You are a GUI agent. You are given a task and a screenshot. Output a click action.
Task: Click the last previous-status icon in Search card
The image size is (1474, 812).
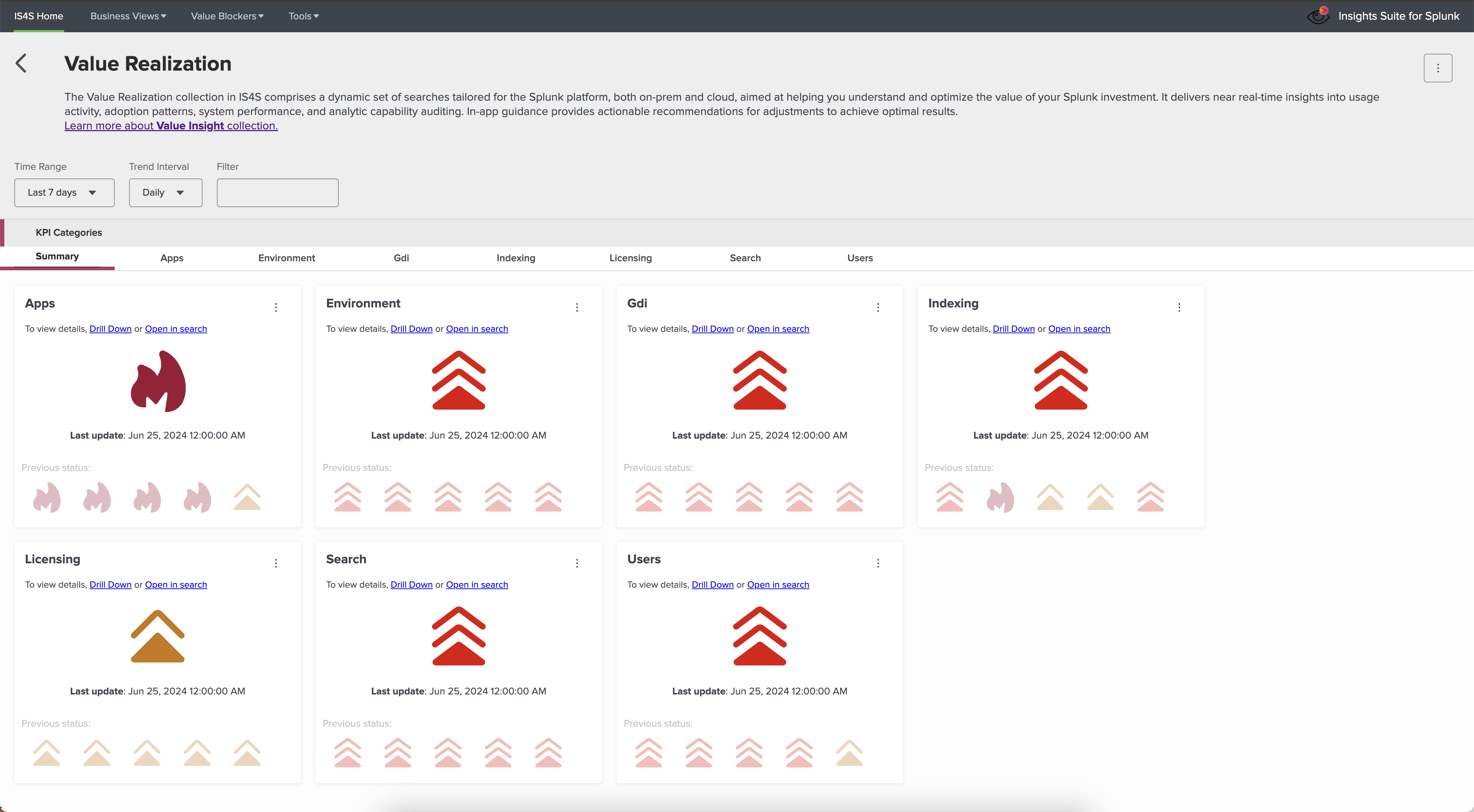(548, 753)
